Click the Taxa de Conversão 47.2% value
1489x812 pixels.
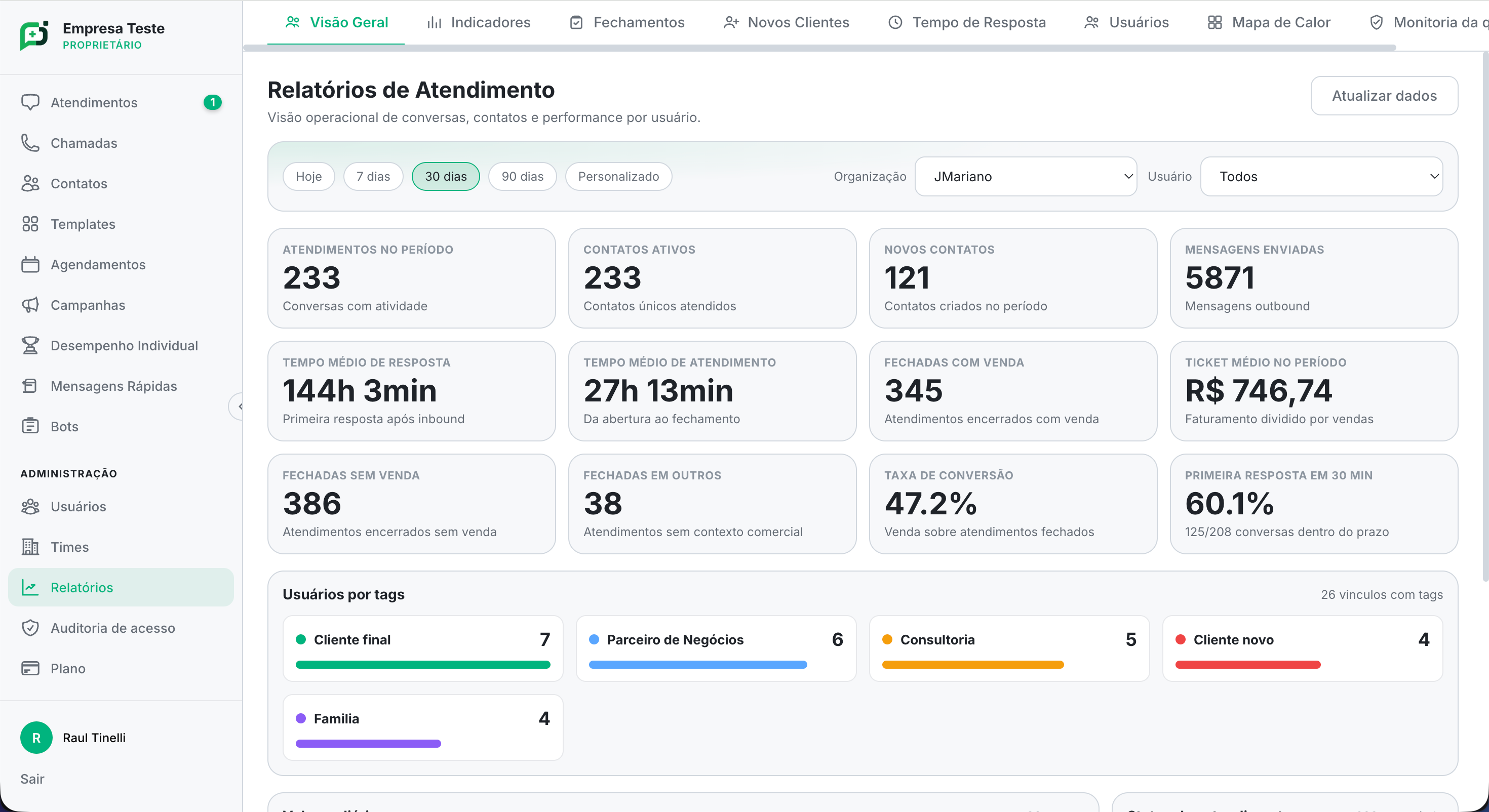(x=931, y=503)
